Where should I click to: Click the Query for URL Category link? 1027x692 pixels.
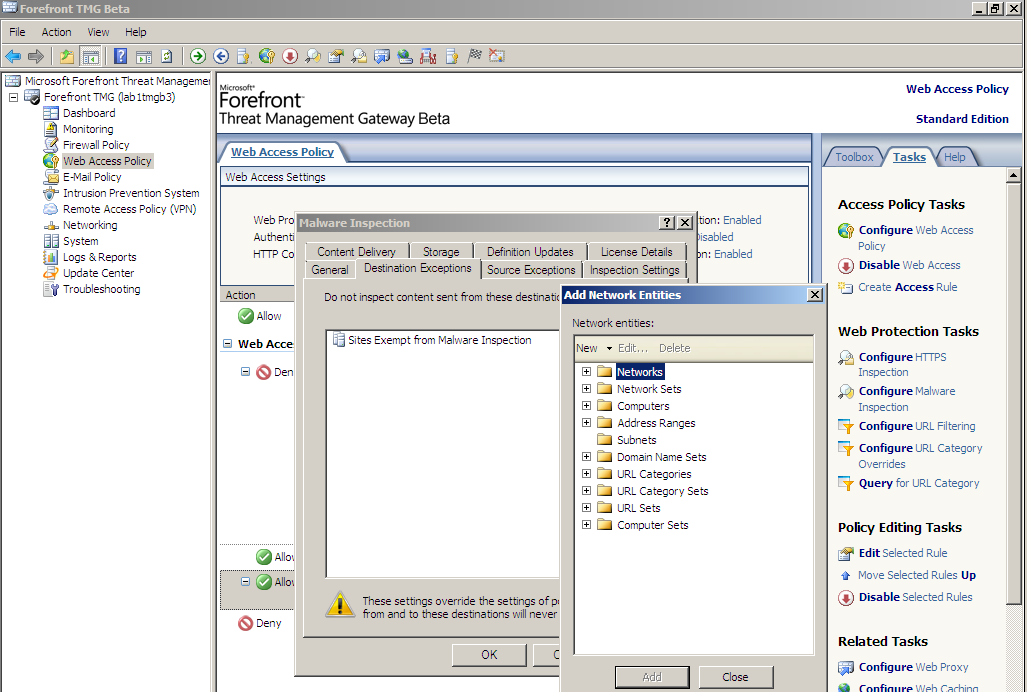pos(919,483)
